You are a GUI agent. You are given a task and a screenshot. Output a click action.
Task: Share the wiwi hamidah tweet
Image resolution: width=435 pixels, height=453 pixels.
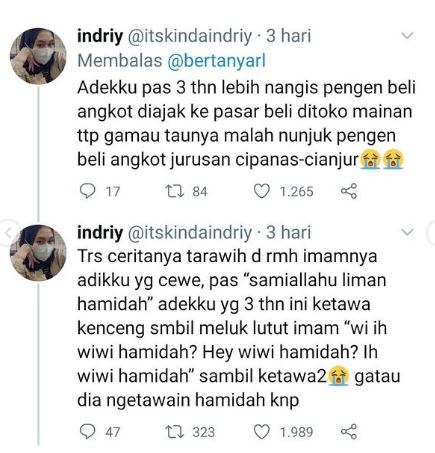pyautogui.click(x=349, y=432)
